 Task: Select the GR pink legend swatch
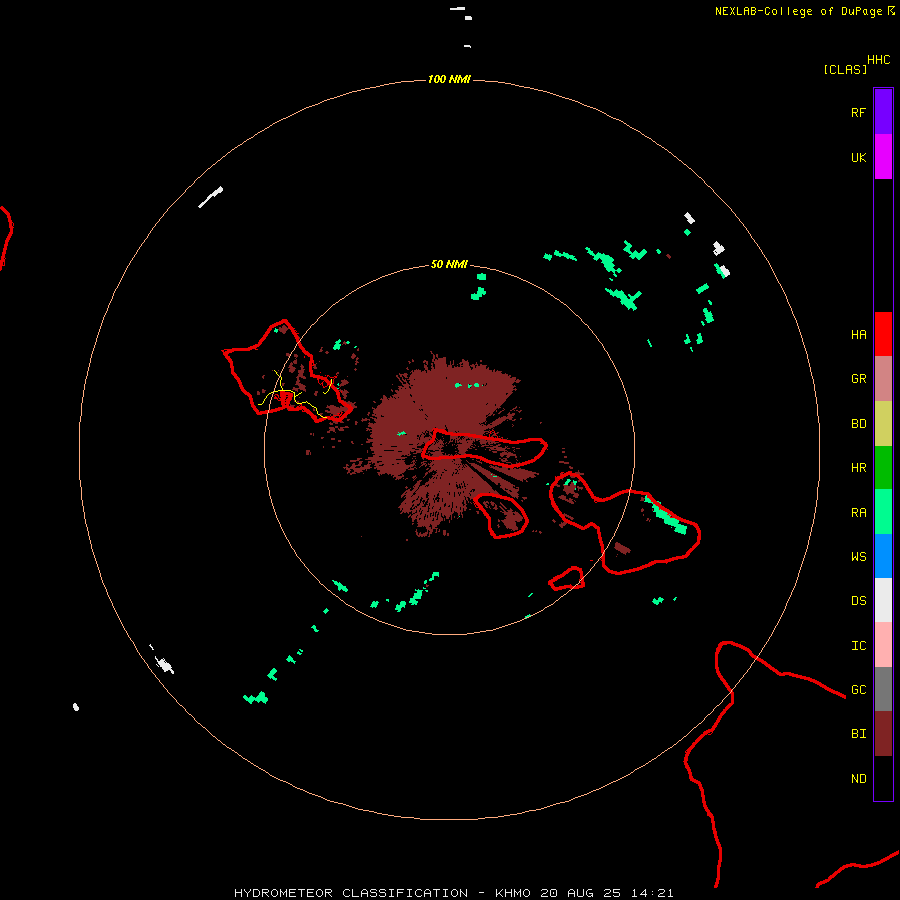[x=883, y=379]
